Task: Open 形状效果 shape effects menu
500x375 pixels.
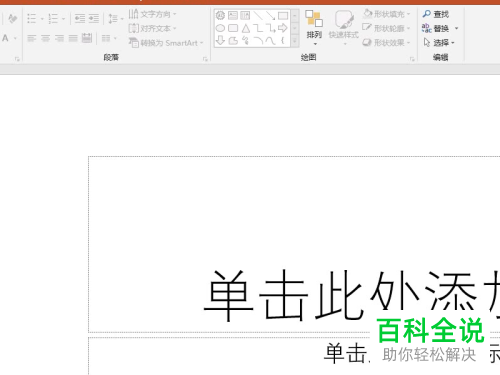Action: (387, 43)
